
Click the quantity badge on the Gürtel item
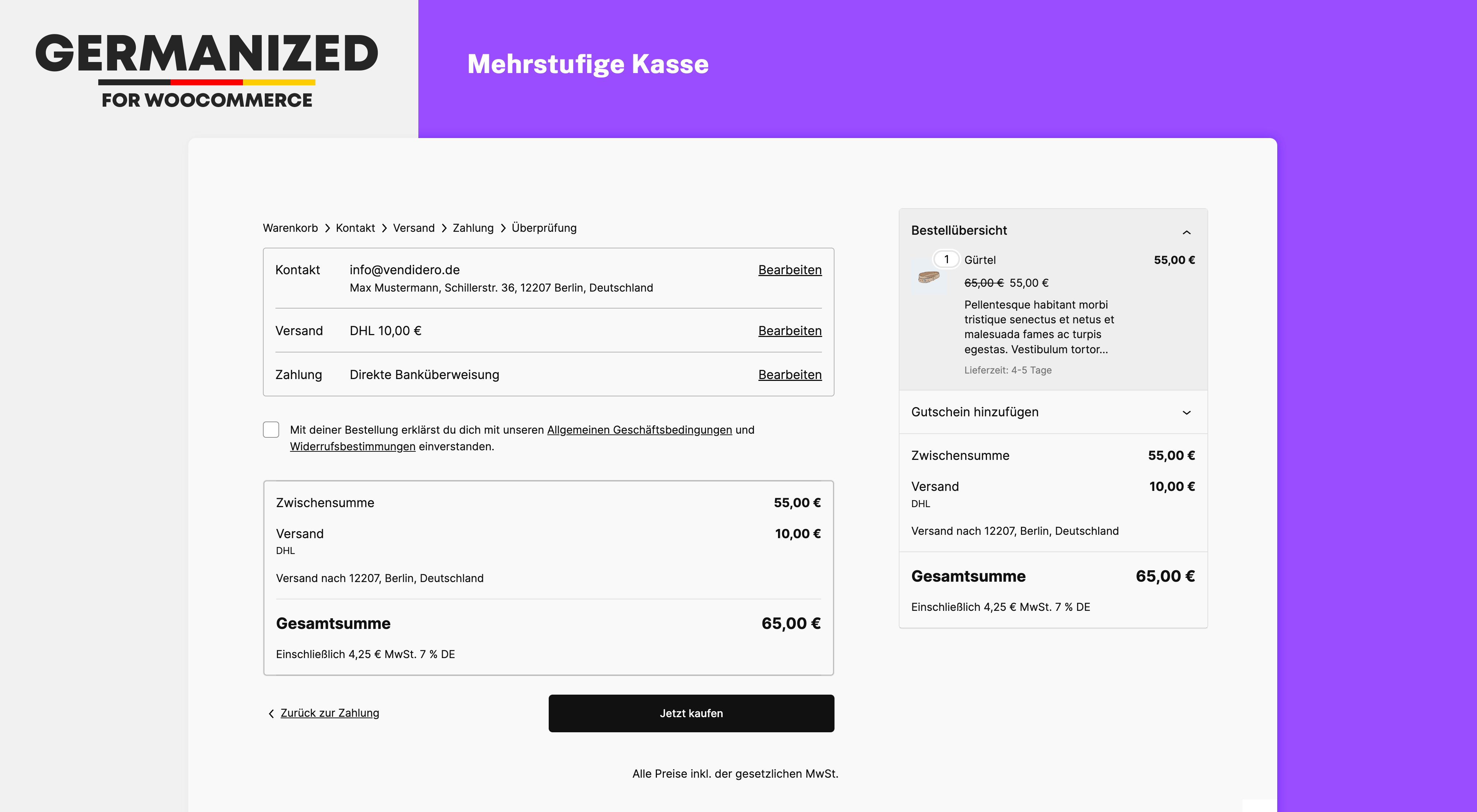(x=946, y=259)
